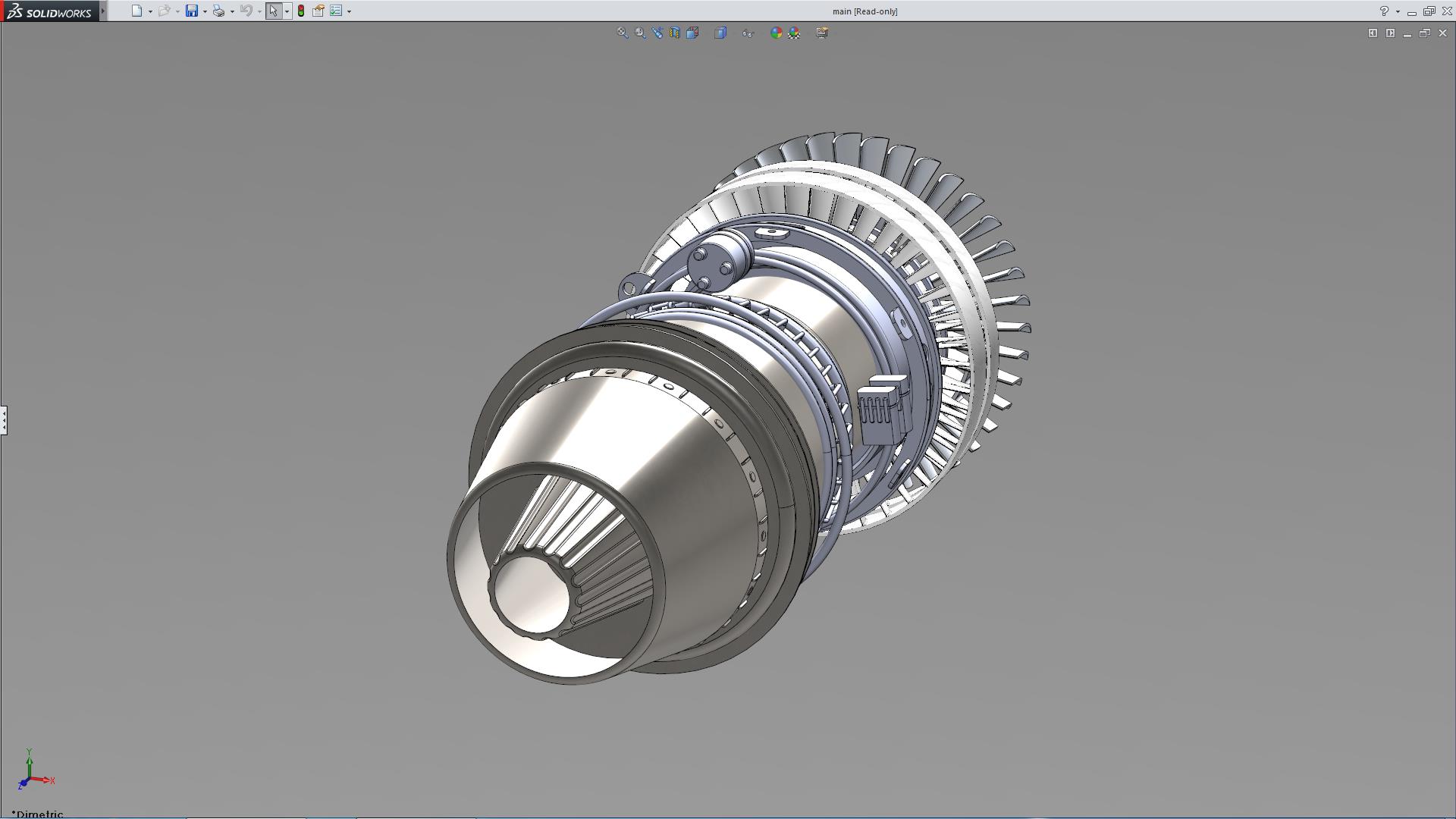The height and width of the screenshot is (819, 1456).
Task: Toggle the Select arrow tool
Action: pyautogui.click(x=273, y=11)
